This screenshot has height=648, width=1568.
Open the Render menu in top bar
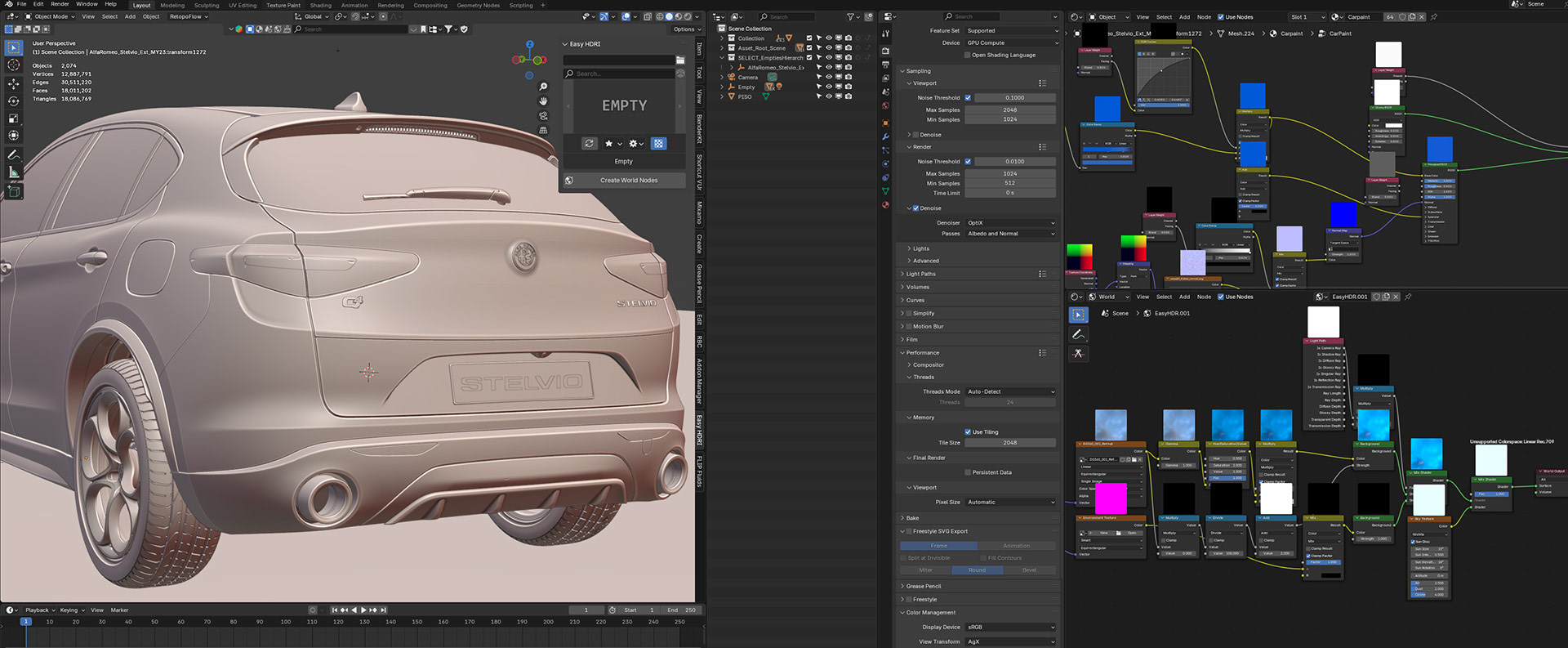(60, 4)
